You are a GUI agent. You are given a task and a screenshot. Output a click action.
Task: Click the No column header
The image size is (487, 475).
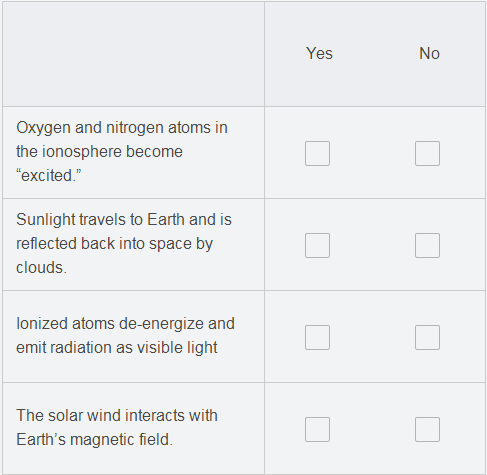pyautogui.click(x=429, y=53)
